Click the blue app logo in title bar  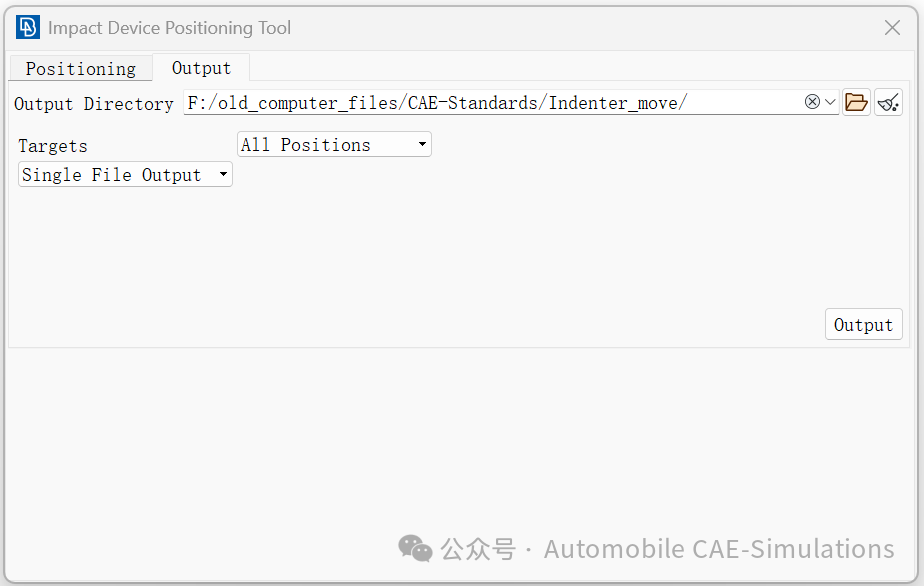[x=28, y=27]
